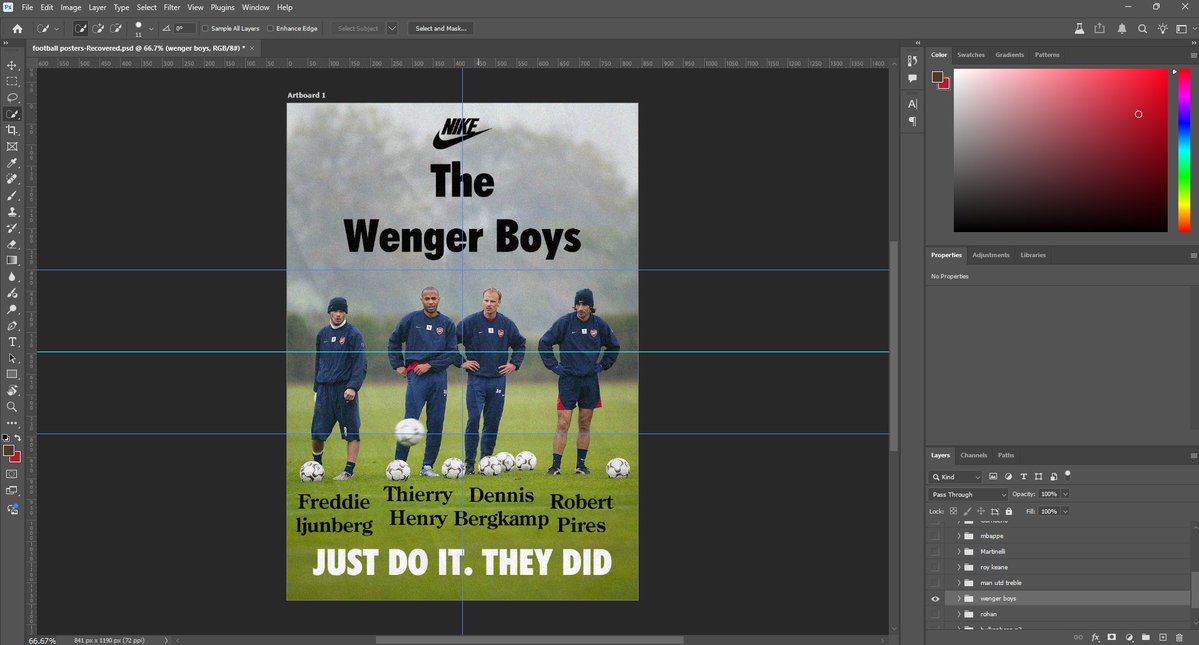Select the Clone Stamp tool
This screenshot has height=645, width=1199.
tap(11, 212)
